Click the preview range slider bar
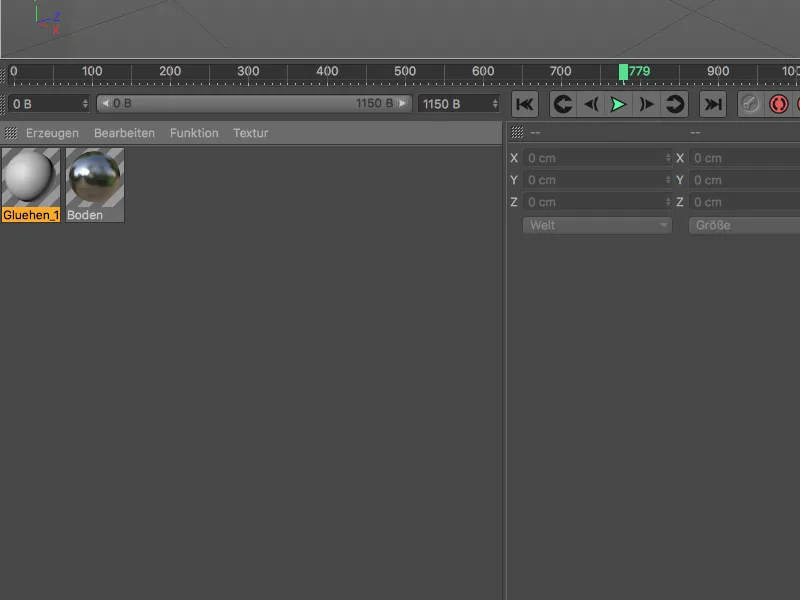 tap(254, 104)
